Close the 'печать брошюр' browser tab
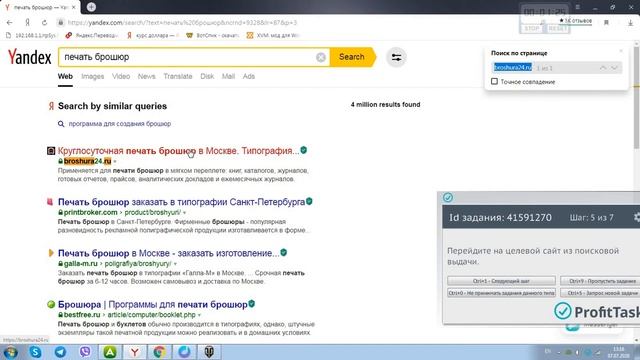 74,7
